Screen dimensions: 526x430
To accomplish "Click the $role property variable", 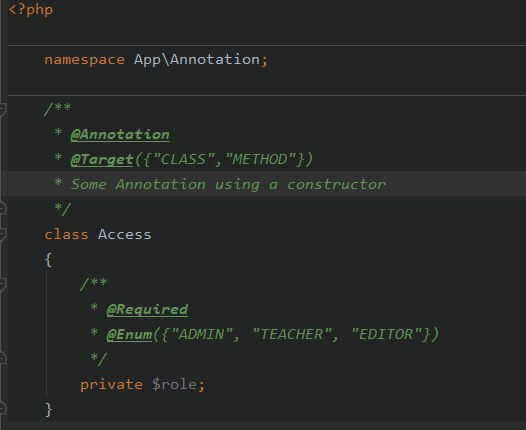I will pos(174,384).
